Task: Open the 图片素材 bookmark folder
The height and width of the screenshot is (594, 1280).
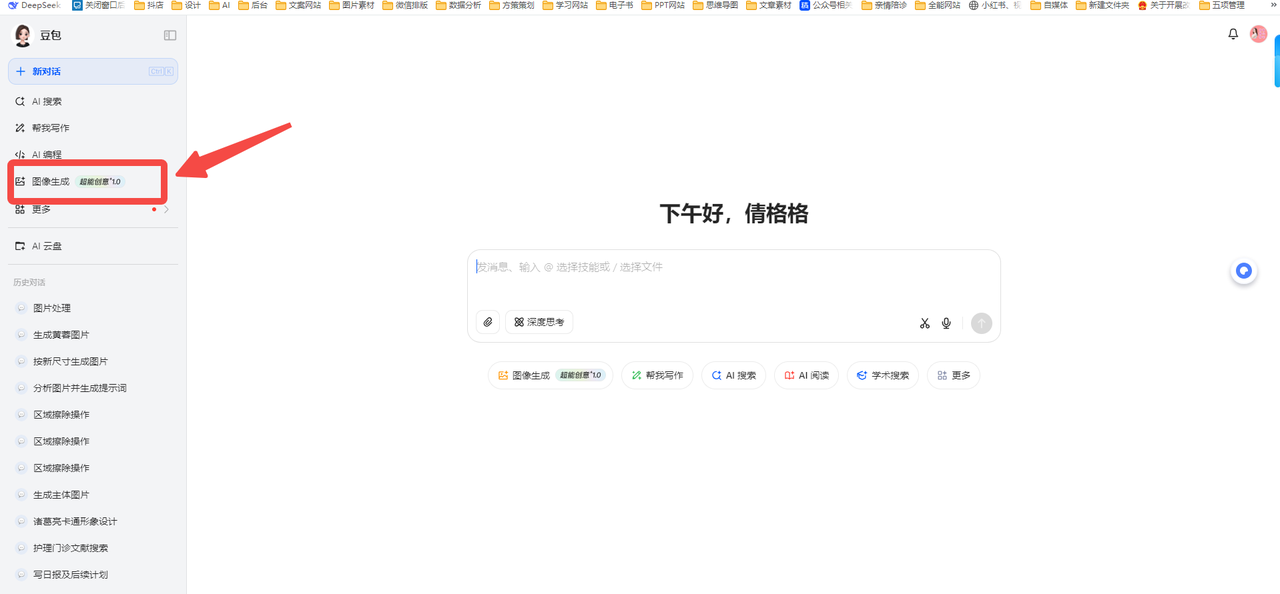Action: click(x=351, y=5)
